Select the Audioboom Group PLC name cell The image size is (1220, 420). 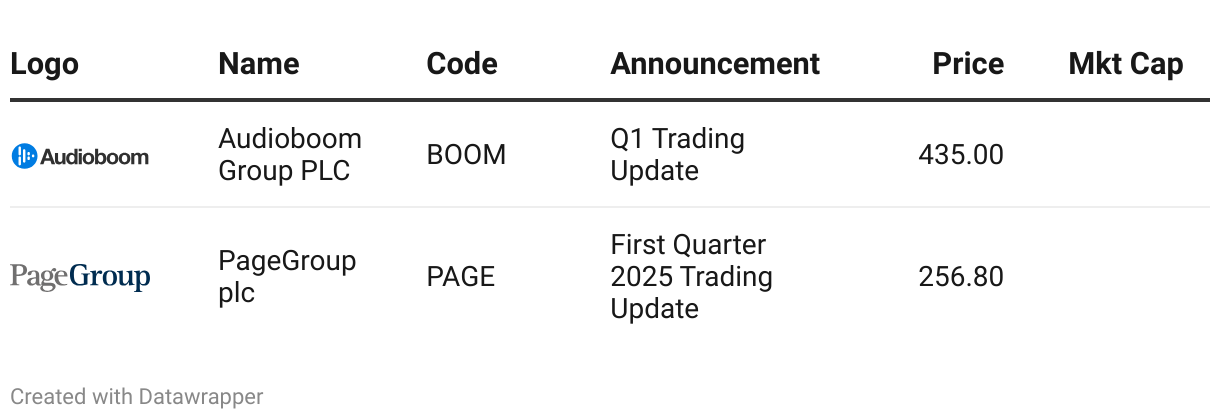[290, 155]
